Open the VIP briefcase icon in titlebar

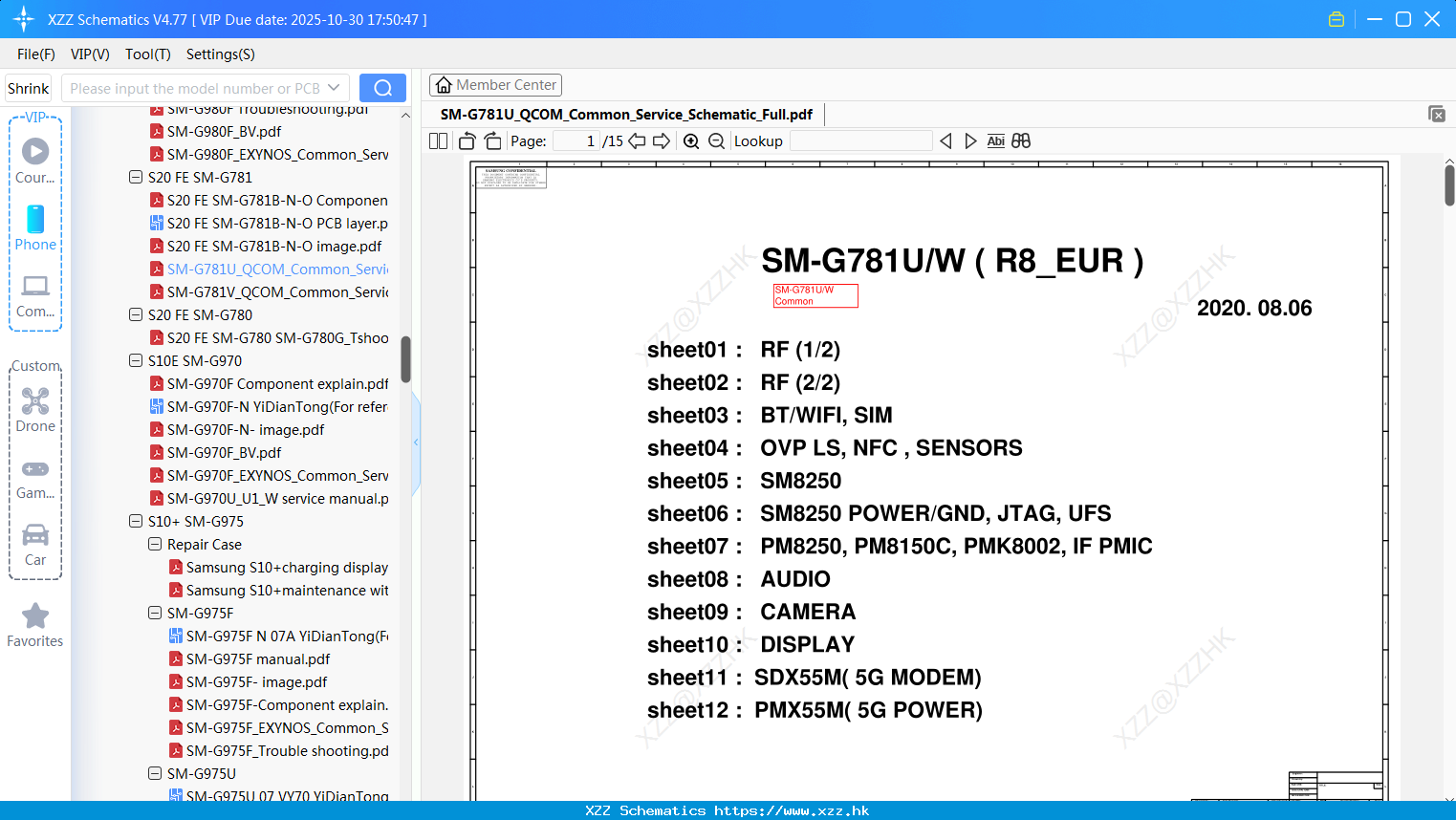click(1336, 19)
